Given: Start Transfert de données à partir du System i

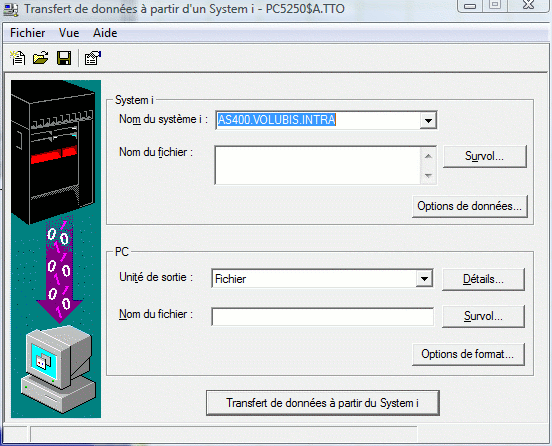Looking at the screenshot, I should 322,403.
